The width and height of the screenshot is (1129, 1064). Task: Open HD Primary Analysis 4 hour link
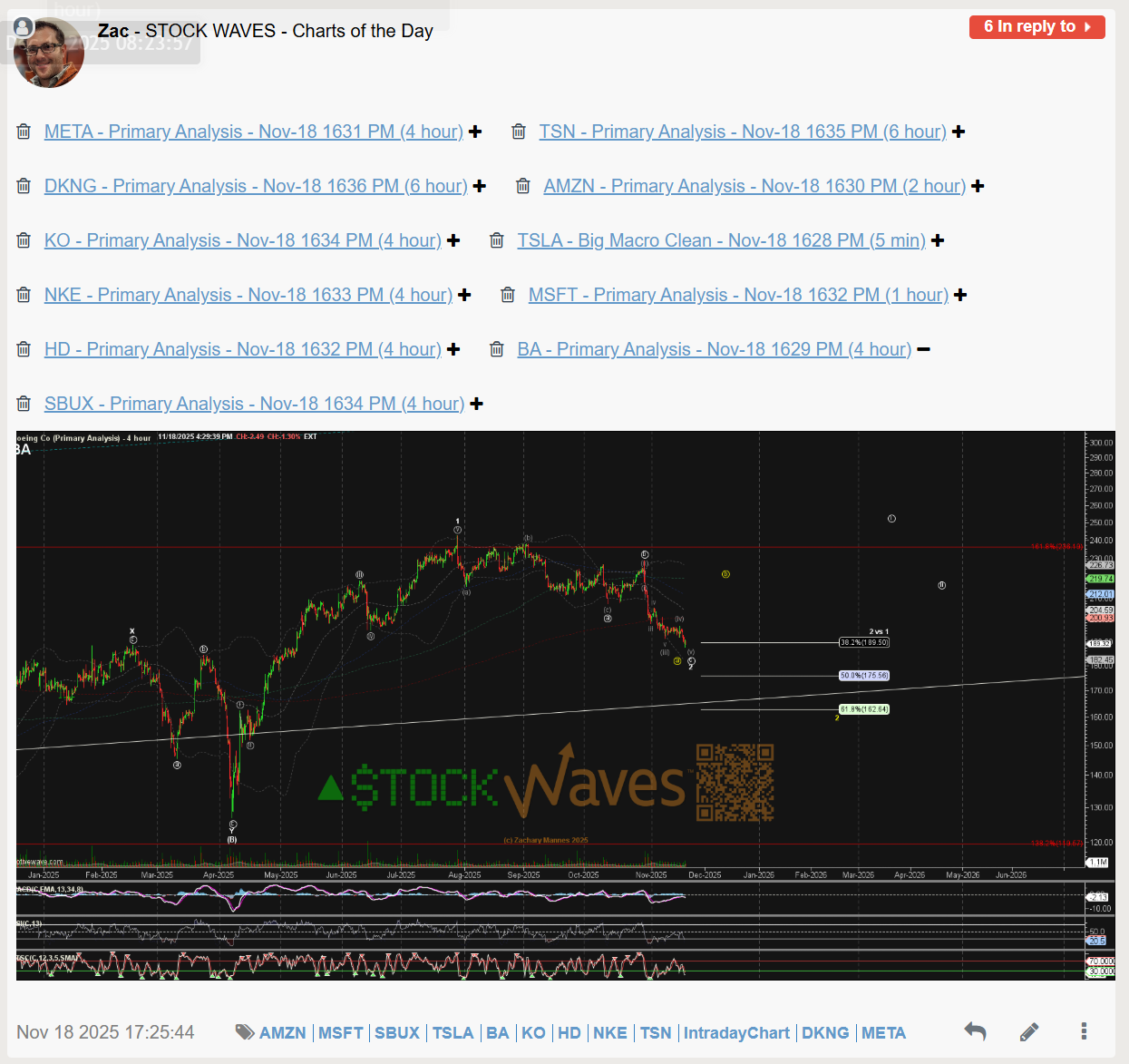[x=242, y=349]
